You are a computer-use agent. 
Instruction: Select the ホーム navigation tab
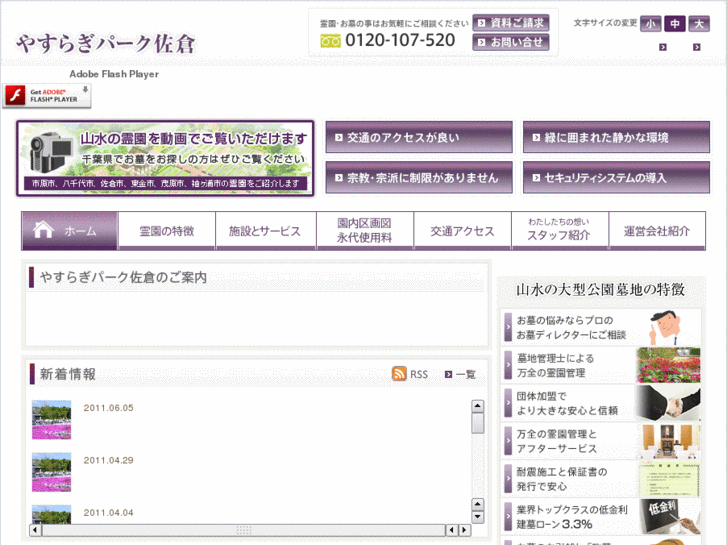(x=70, y=231)
